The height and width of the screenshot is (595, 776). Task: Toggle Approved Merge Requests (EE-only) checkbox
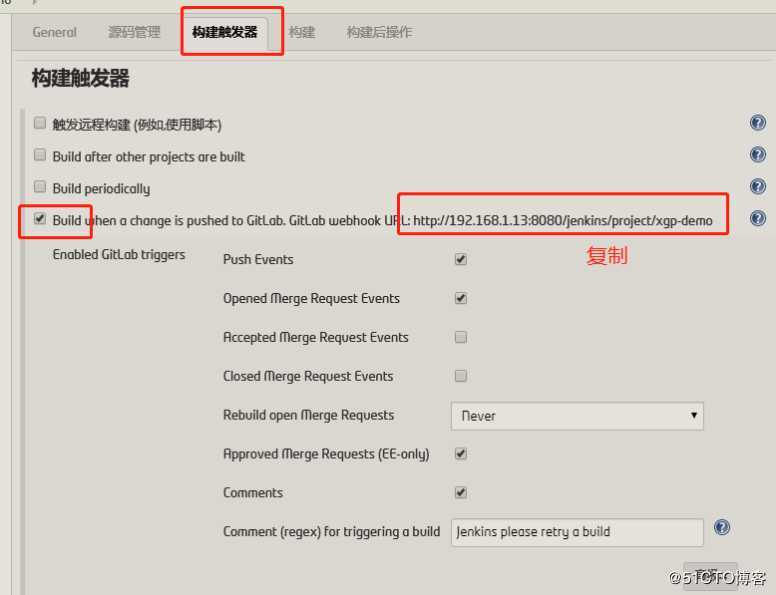[x=461, y=454]
